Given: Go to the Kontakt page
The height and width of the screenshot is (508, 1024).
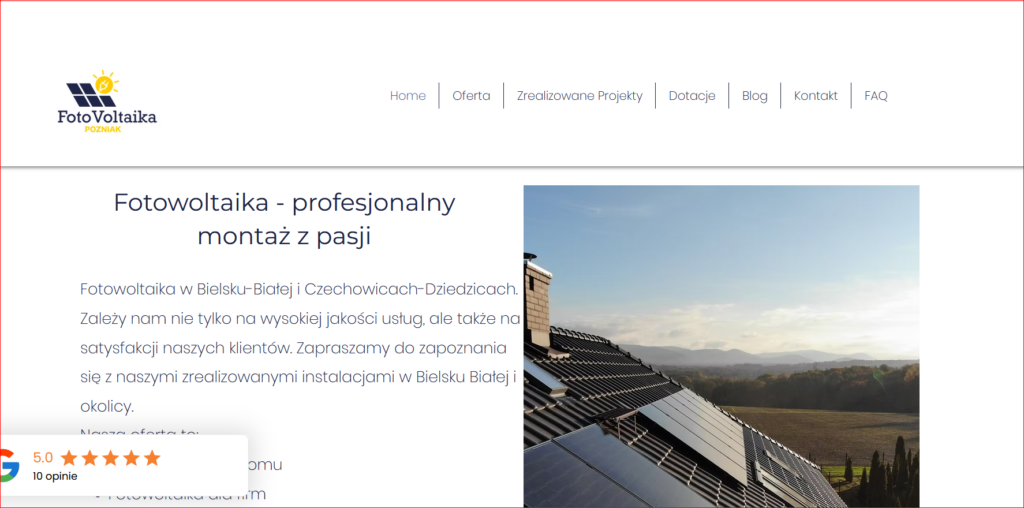Looking at the screenshot, I should 816,96.
